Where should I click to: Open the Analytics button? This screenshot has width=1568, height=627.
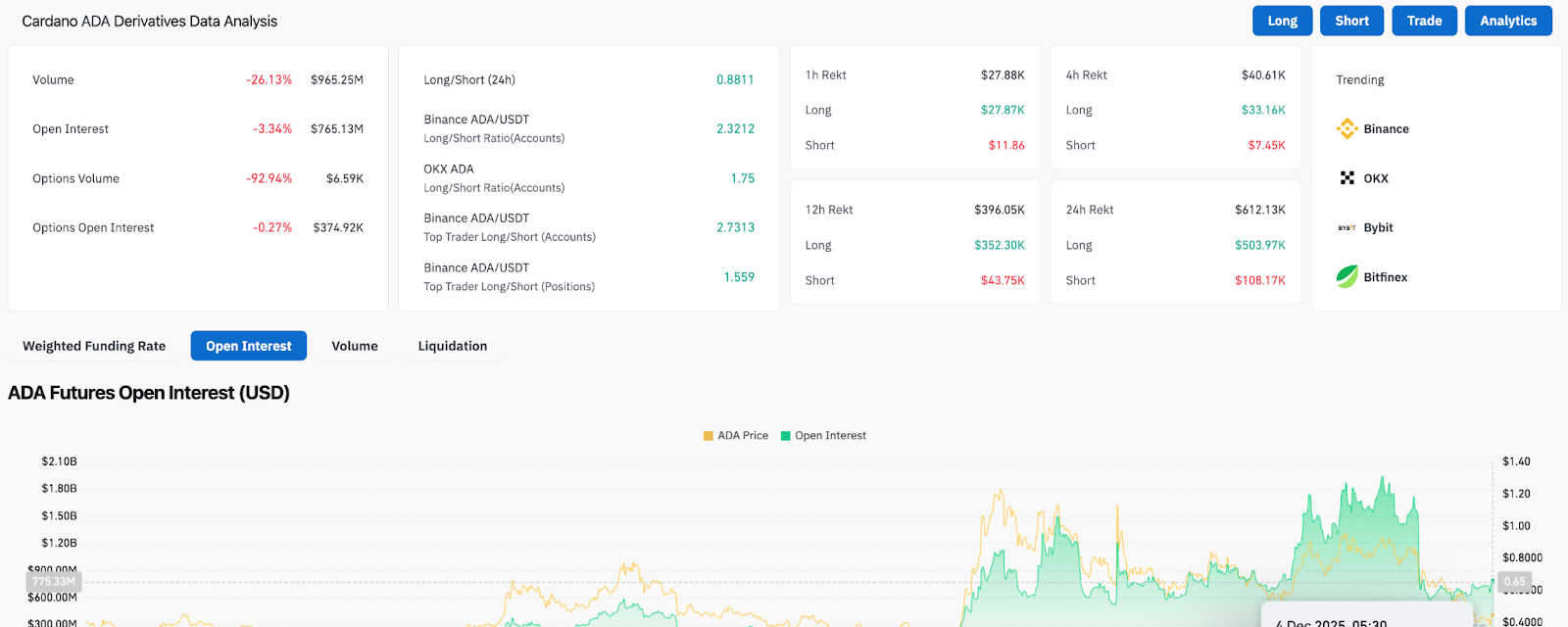pyautogui.click(x=1508, y=21)
